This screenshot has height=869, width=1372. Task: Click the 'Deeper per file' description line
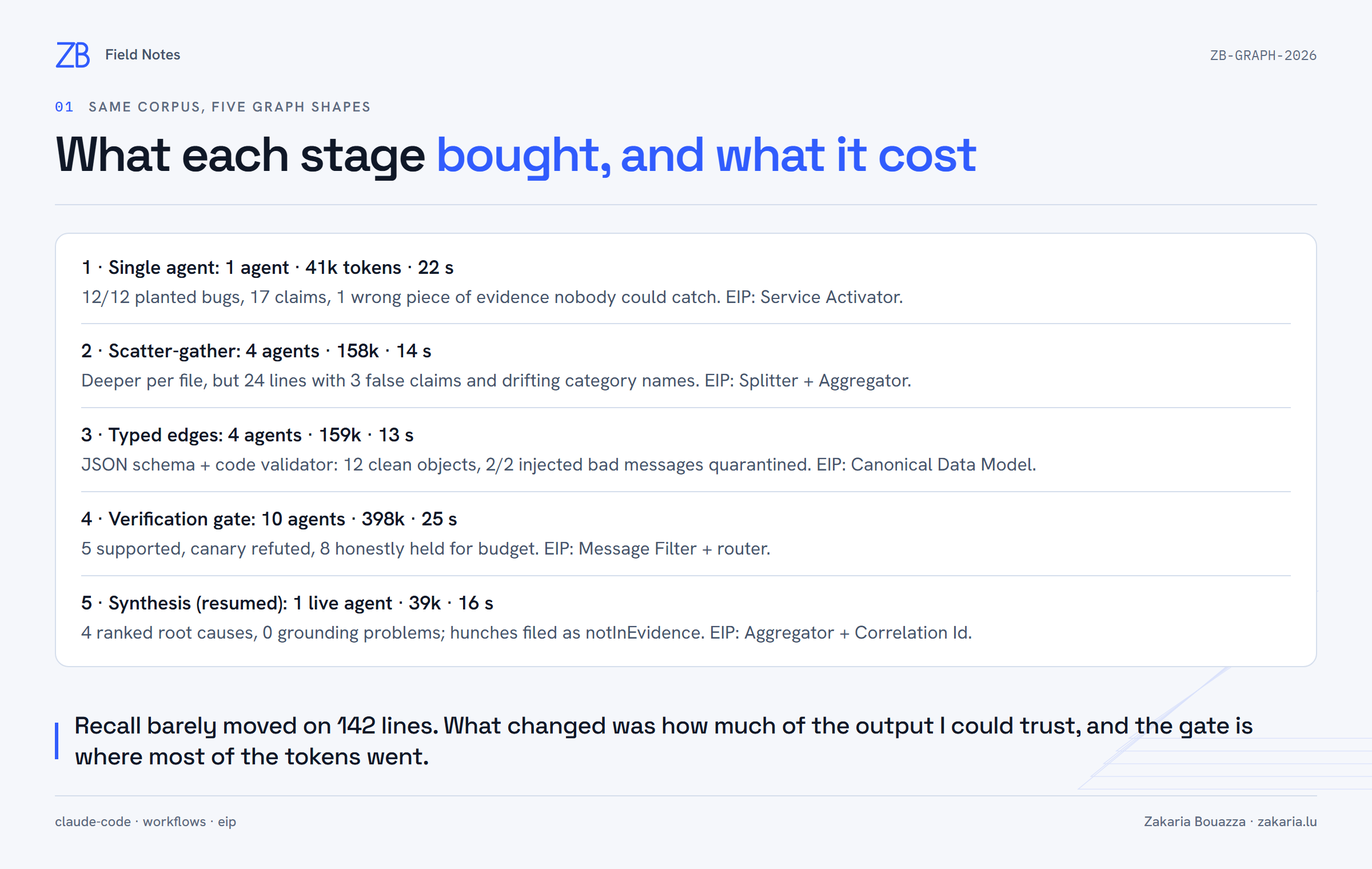(x=496, y=381)
